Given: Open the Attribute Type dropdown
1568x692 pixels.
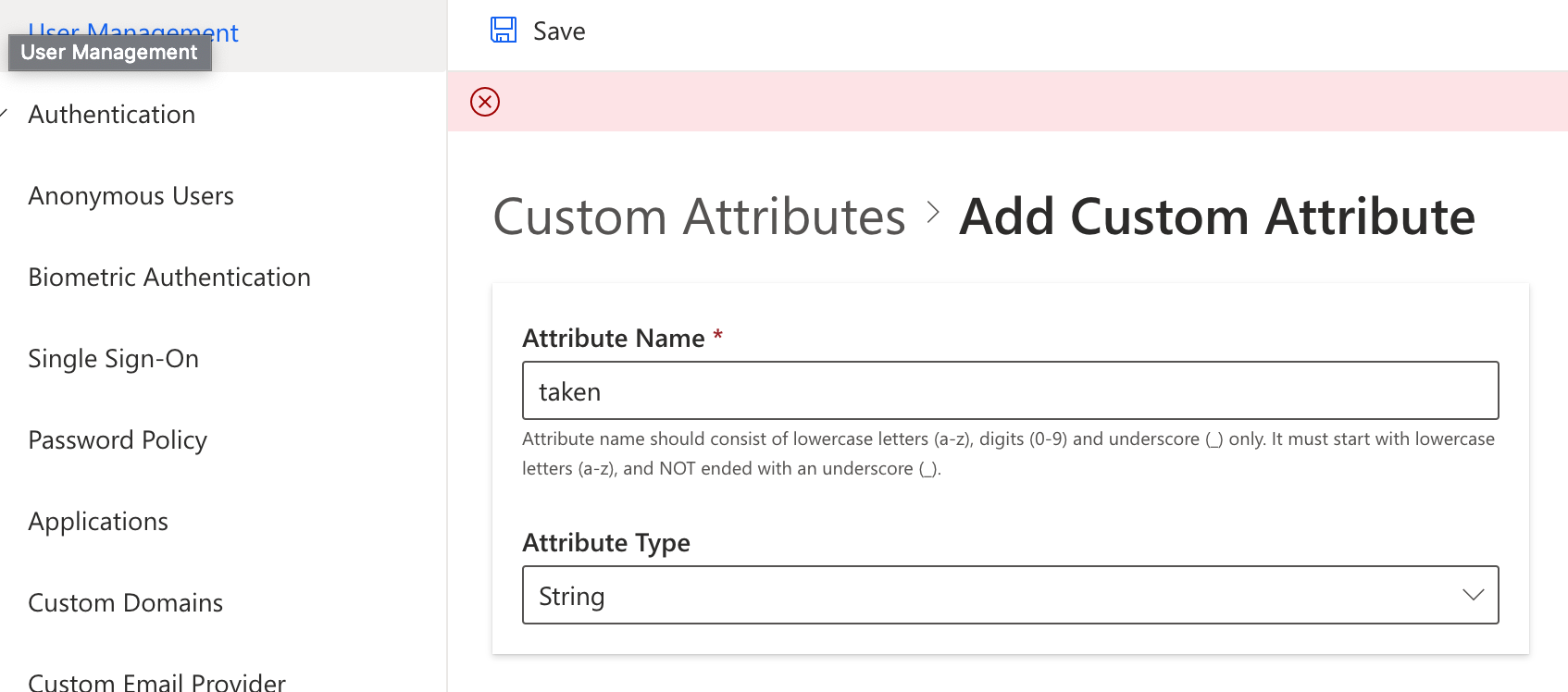Looking at the screenshot, I should coord(1011,595).
